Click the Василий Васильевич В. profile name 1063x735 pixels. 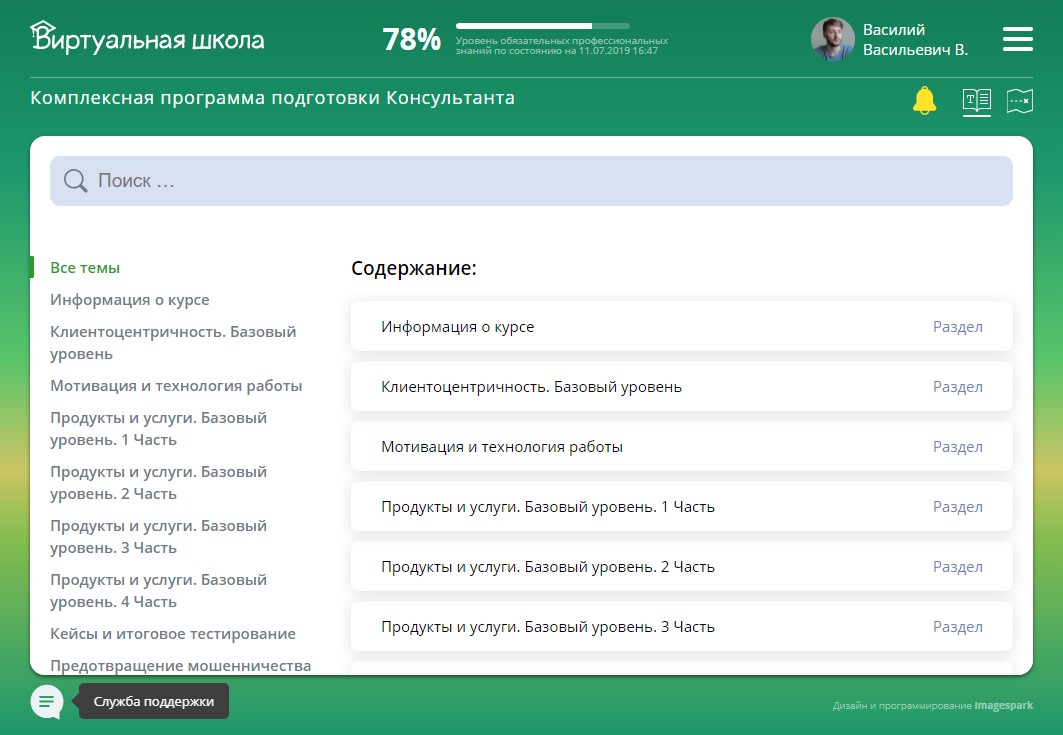pos(915,39)
